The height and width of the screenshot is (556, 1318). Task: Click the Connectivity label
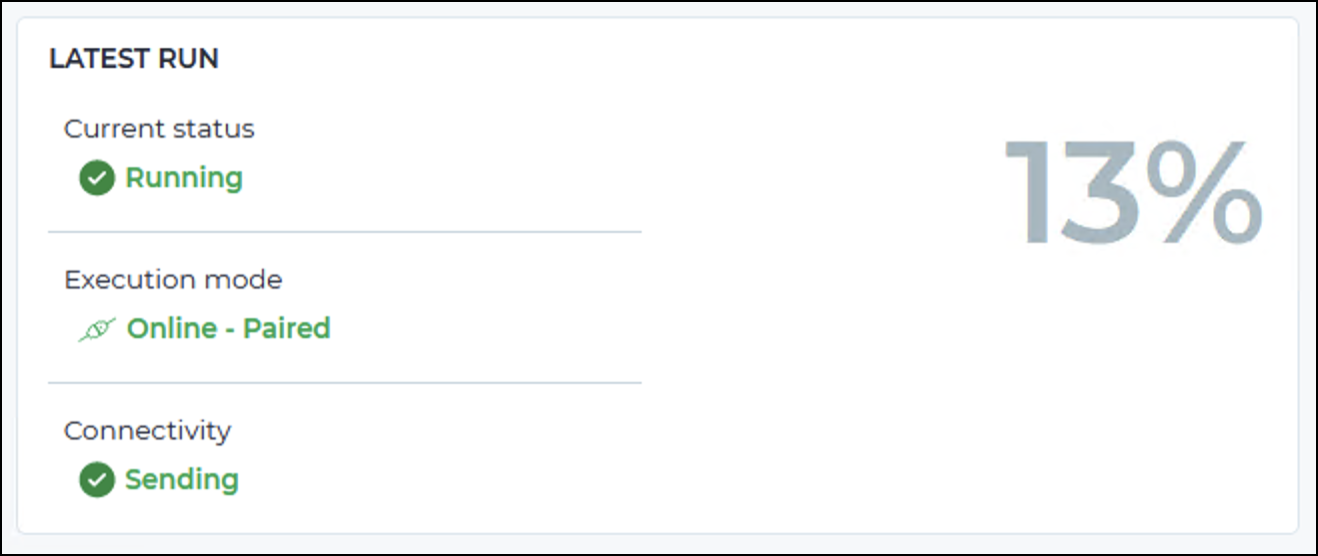point(147,431)
